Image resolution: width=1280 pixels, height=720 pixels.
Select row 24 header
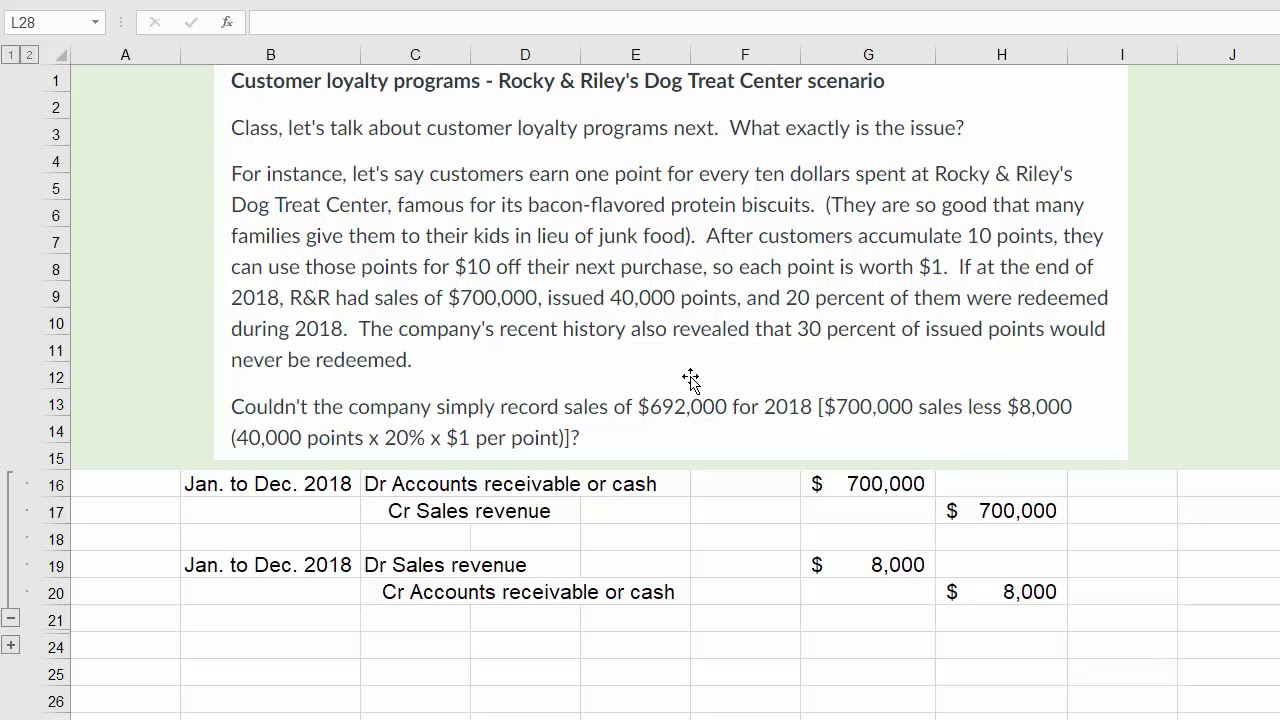[56, 648]
